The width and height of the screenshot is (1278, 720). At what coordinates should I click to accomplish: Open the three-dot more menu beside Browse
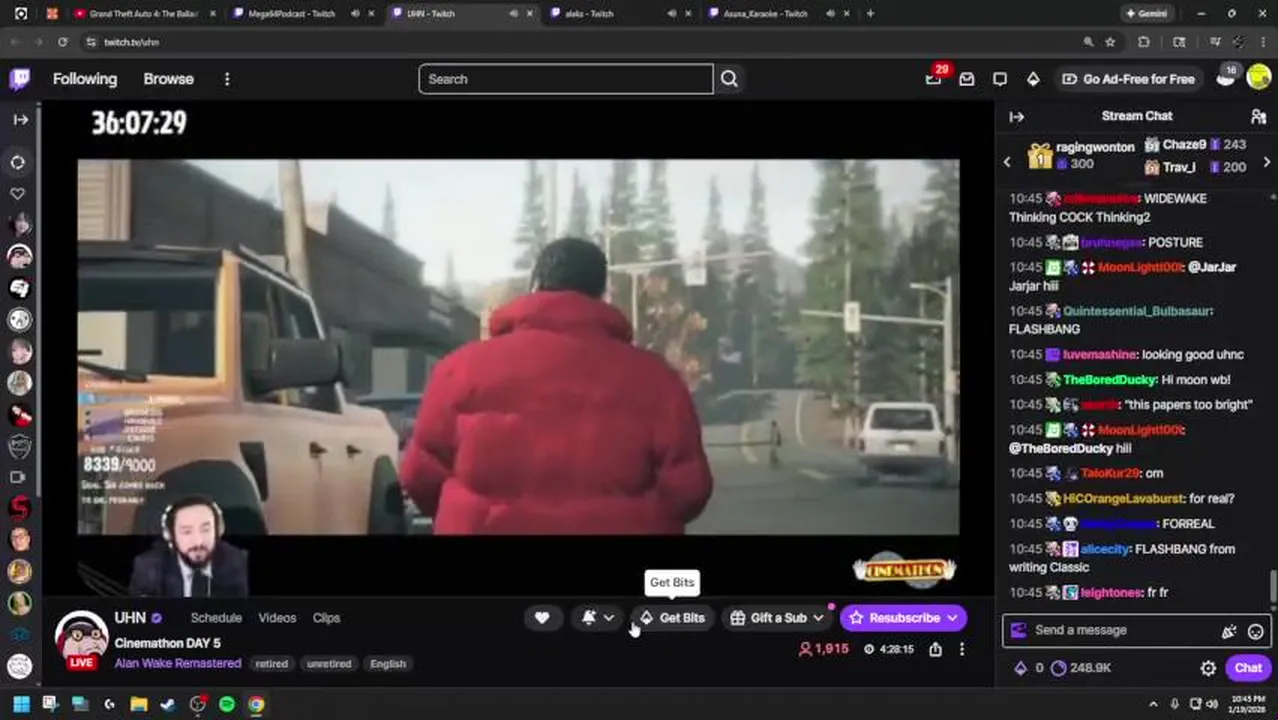click(227, 79)
